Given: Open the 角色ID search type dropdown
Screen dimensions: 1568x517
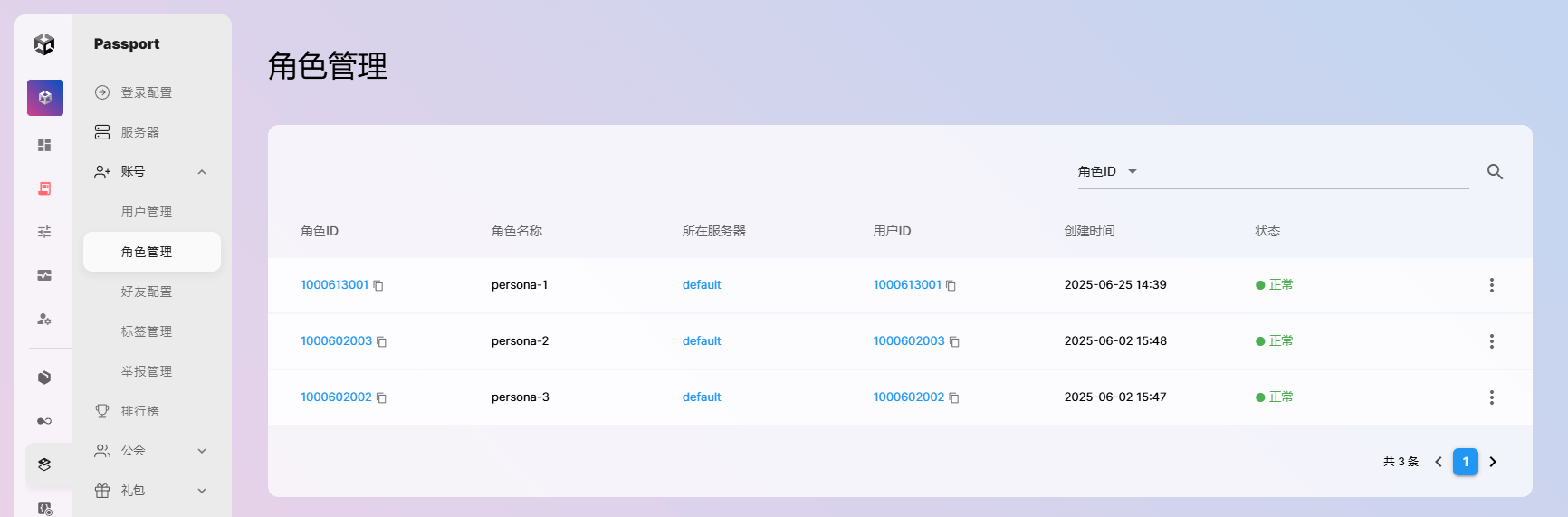Looking at the screenshot, I should click(1107, 171).
